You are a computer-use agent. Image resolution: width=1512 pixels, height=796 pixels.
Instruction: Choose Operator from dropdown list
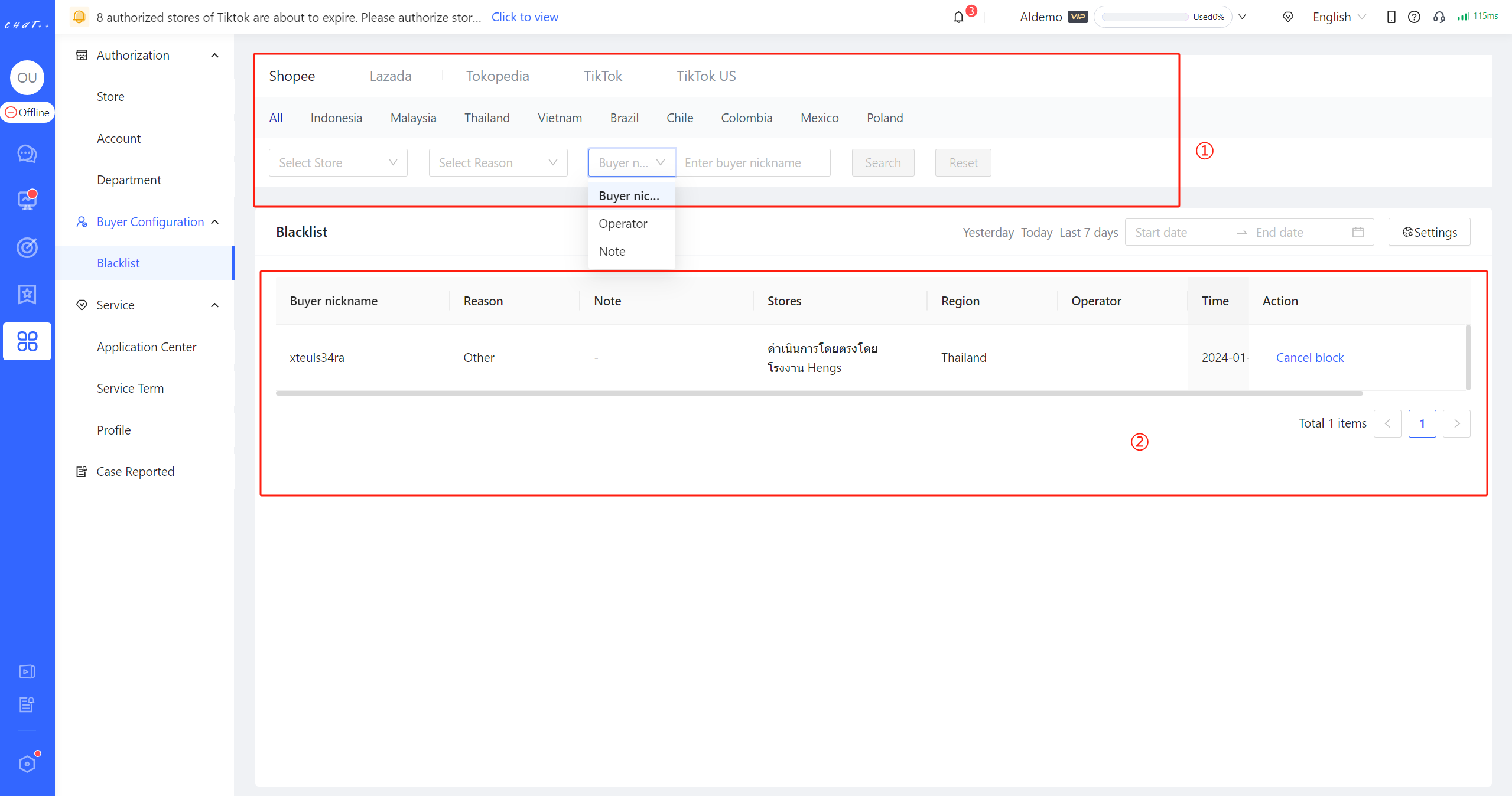632,223
